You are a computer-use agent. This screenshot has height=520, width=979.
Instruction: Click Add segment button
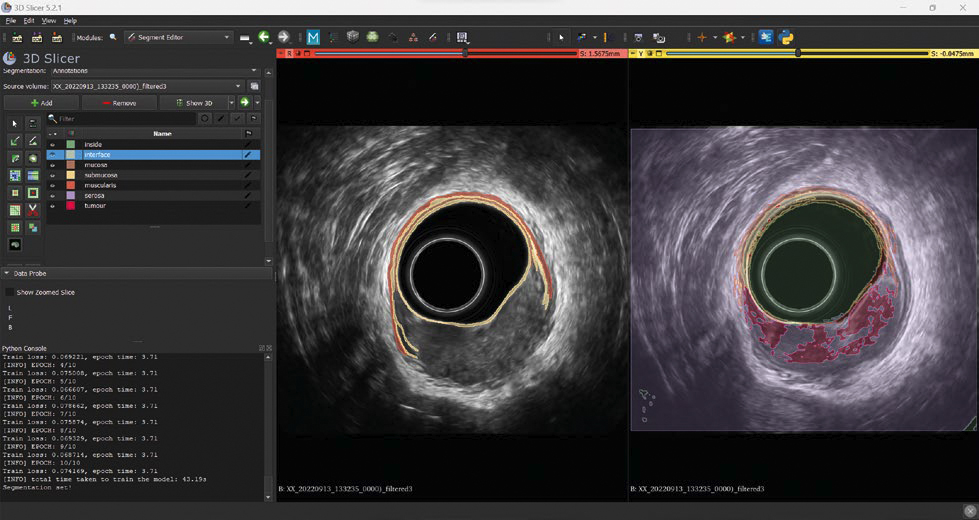click(41, 103)
